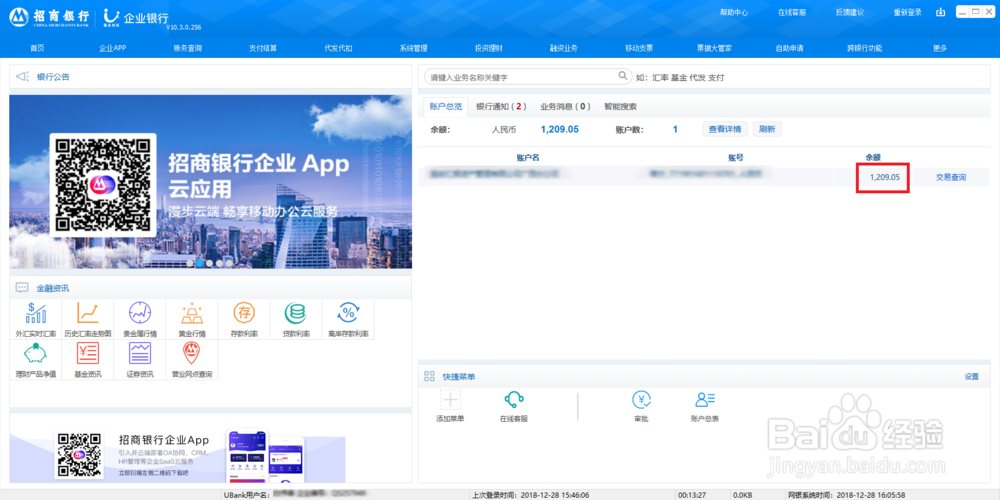Click the 金融资讯 chat bubble icon

22,288
